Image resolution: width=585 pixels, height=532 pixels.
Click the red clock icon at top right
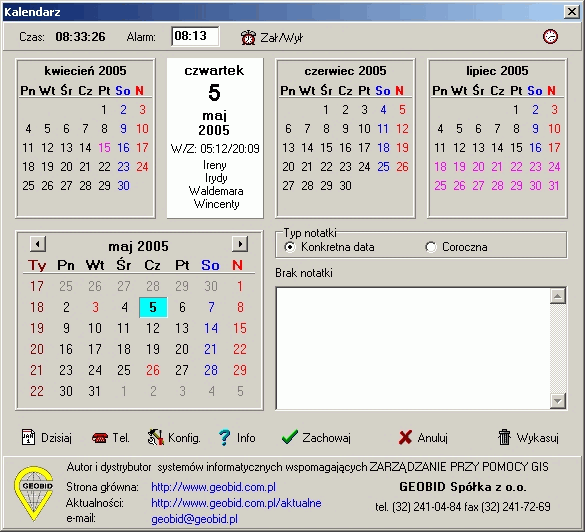(550, 37)
